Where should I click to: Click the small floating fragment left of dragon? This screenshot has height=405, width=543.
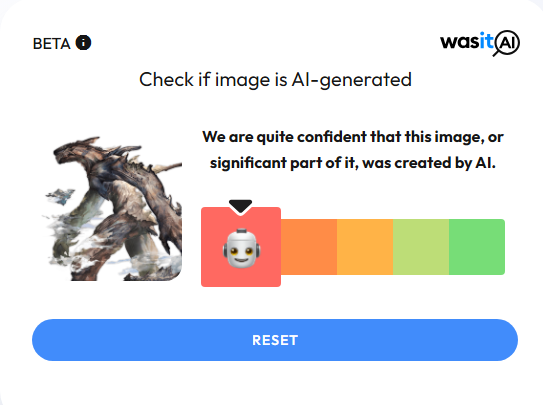point(60,196)
